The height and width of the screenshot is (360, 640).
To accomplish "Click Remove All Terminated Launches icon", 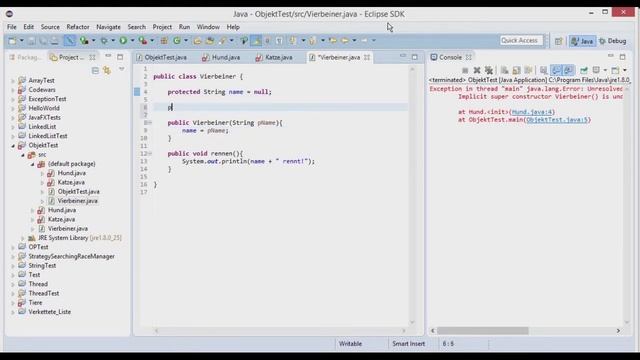I will coord(489,70).
